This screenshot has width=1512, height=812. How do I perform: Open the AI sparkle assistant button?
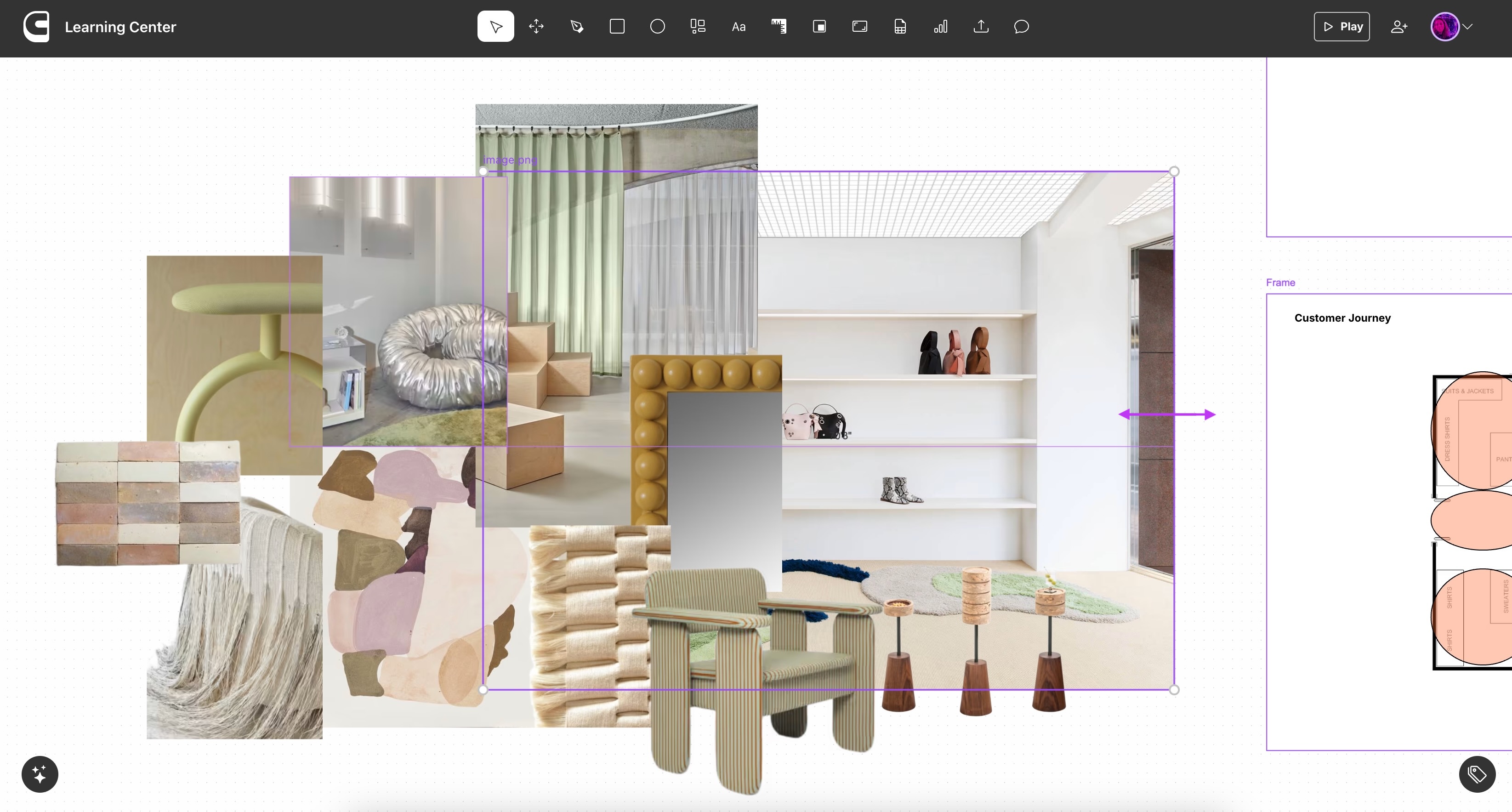pyautogui.click(x=40, y=774)
